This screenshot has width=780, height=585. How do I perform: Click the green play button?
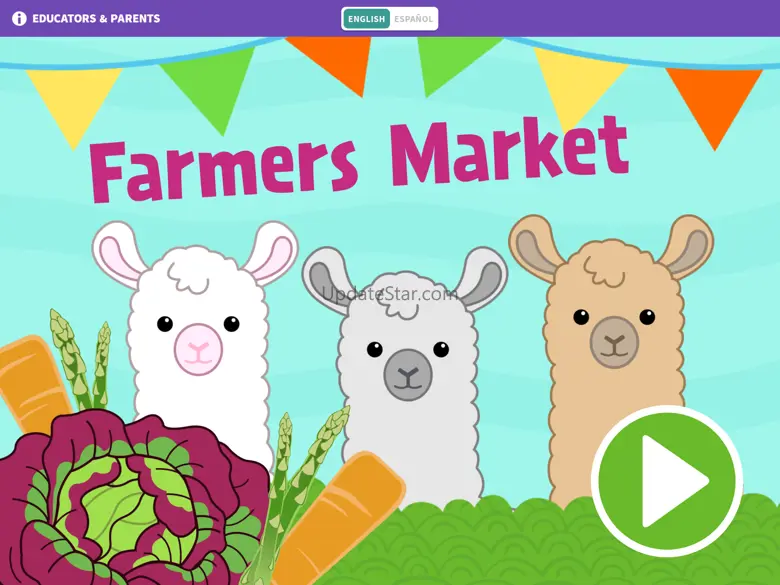(667, 481)
